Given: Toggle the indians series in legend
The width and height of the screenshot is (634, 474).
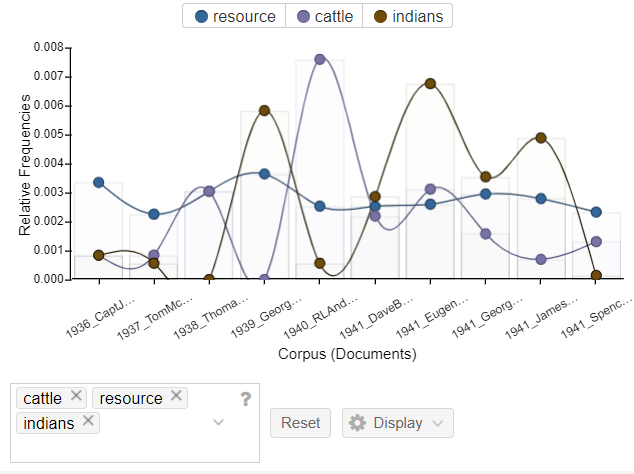Looking at the screenshot, I should 408,16.
